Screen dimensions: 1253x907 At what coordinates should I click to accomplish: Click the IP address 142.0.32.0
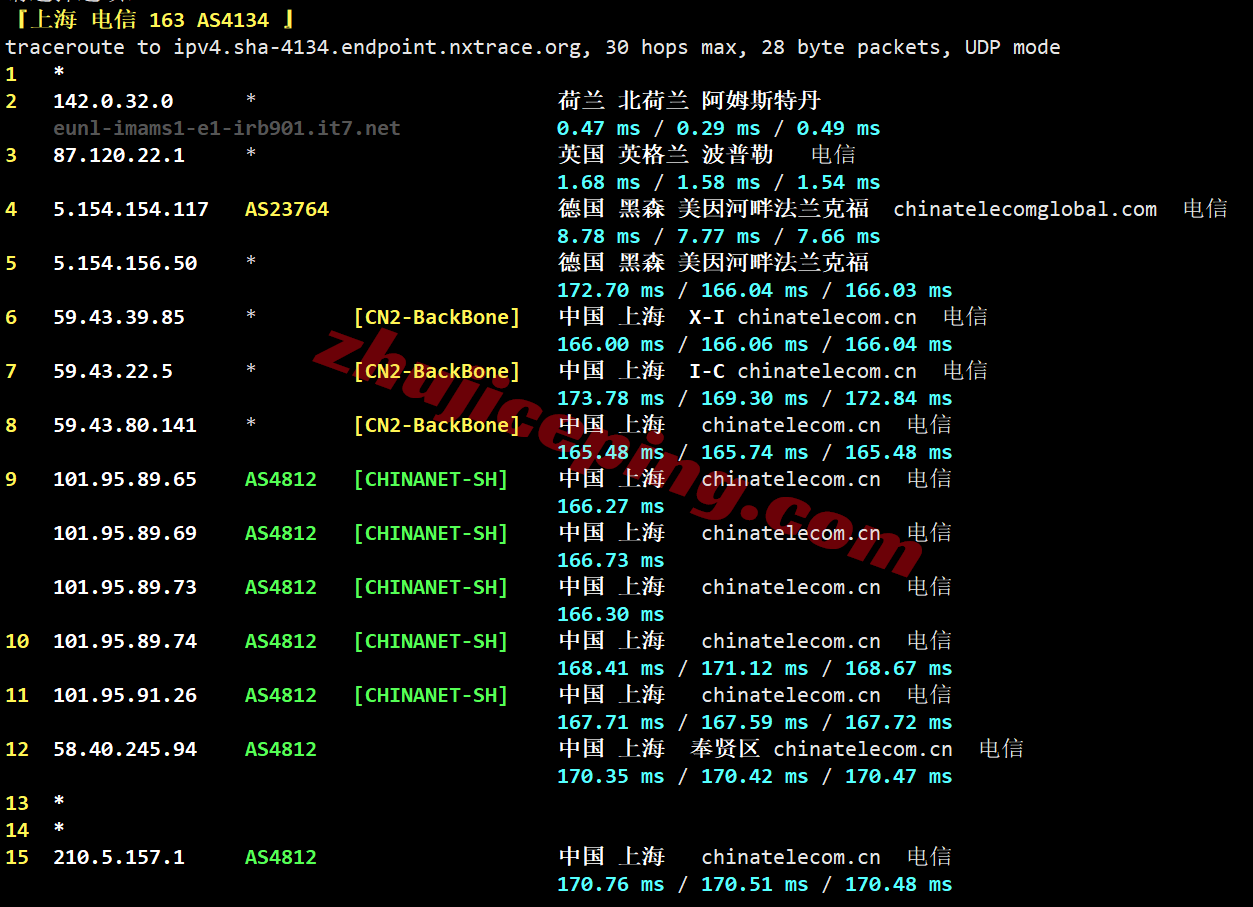(113, 101)
